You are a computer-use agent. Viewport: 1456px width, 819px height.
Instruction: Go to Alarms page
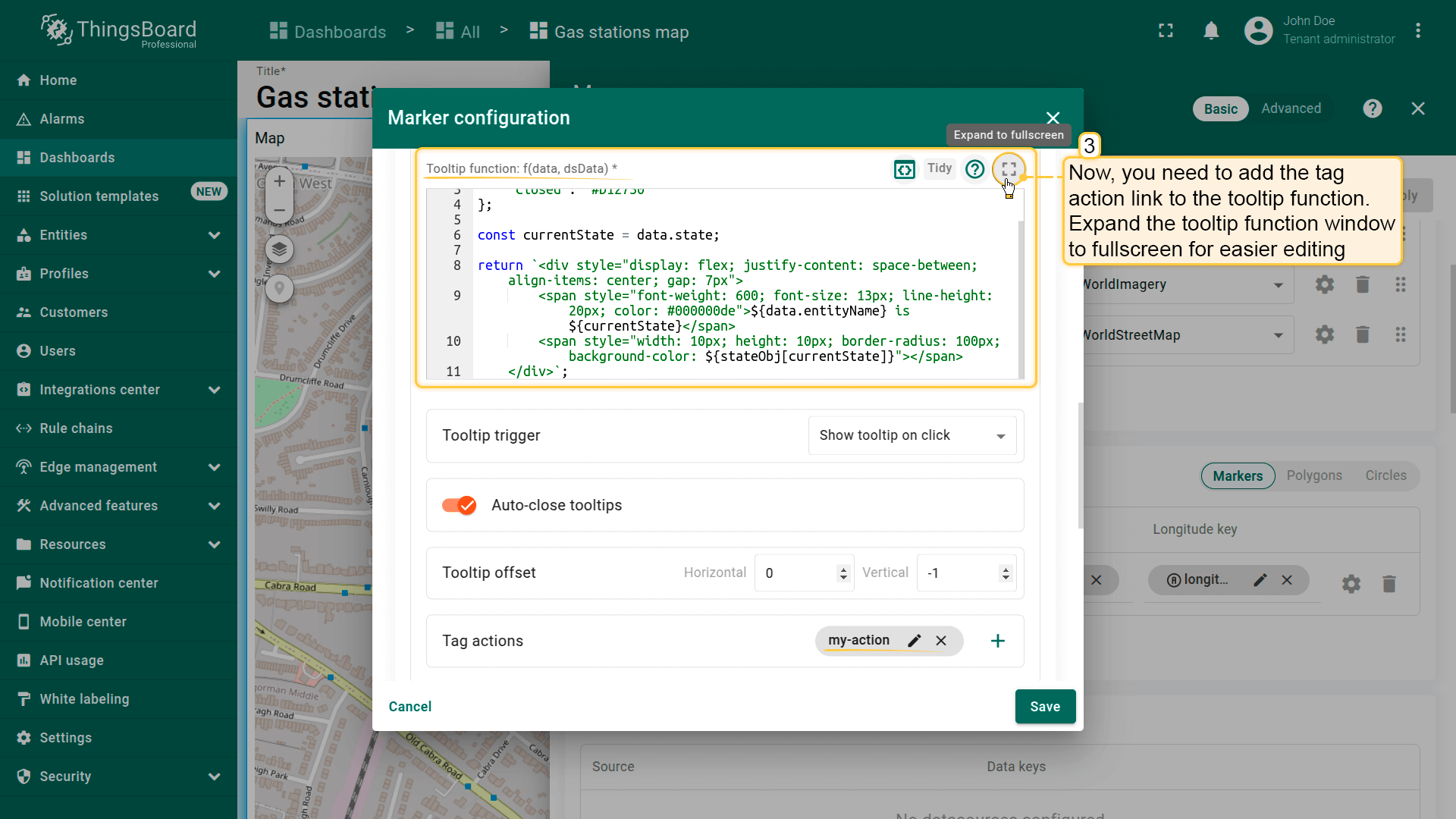tap(62, 119)
